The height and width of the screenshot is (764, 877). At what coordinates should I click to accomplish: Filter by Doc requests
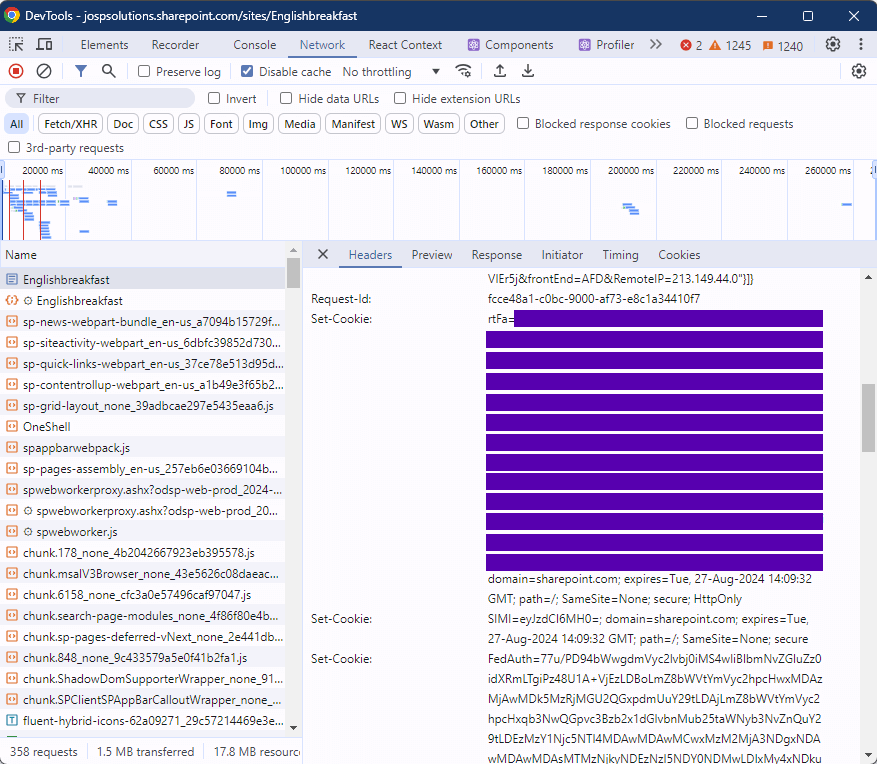pos(123,124)
